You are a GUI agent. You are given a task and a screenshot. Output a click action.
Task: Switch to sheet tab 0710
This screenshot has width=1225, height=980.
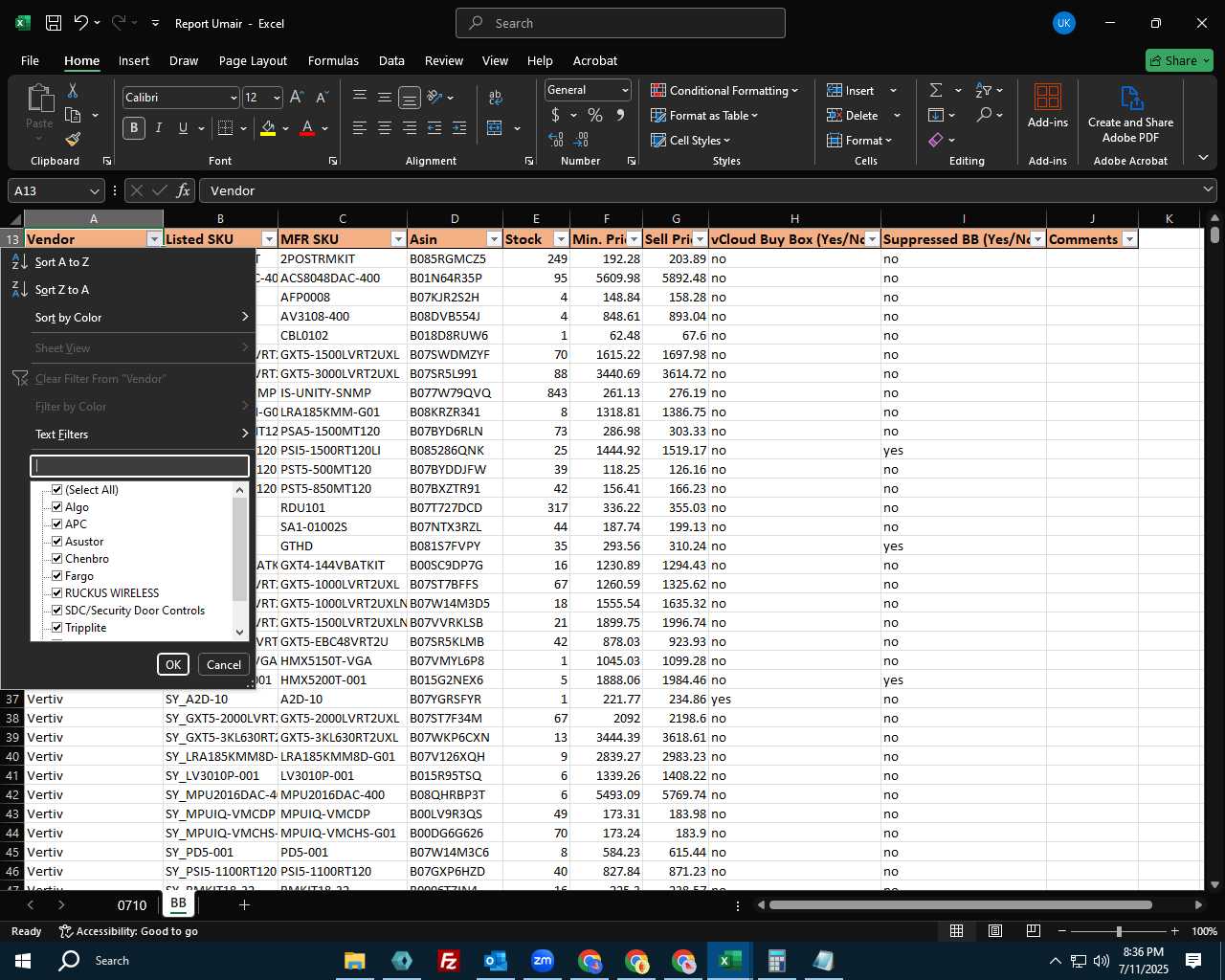(132, 905)
